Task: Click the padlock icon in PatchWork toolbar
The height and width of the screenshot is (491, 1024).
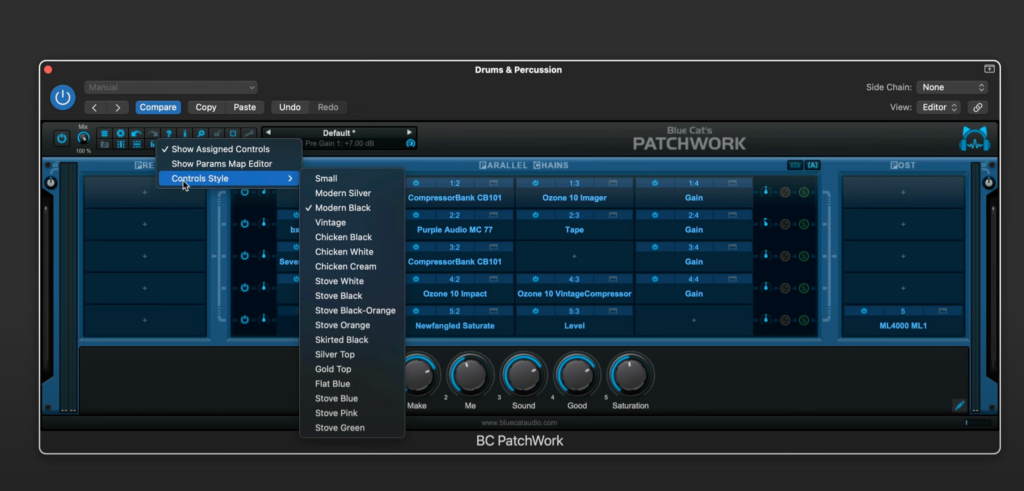Action: point(217,133)
